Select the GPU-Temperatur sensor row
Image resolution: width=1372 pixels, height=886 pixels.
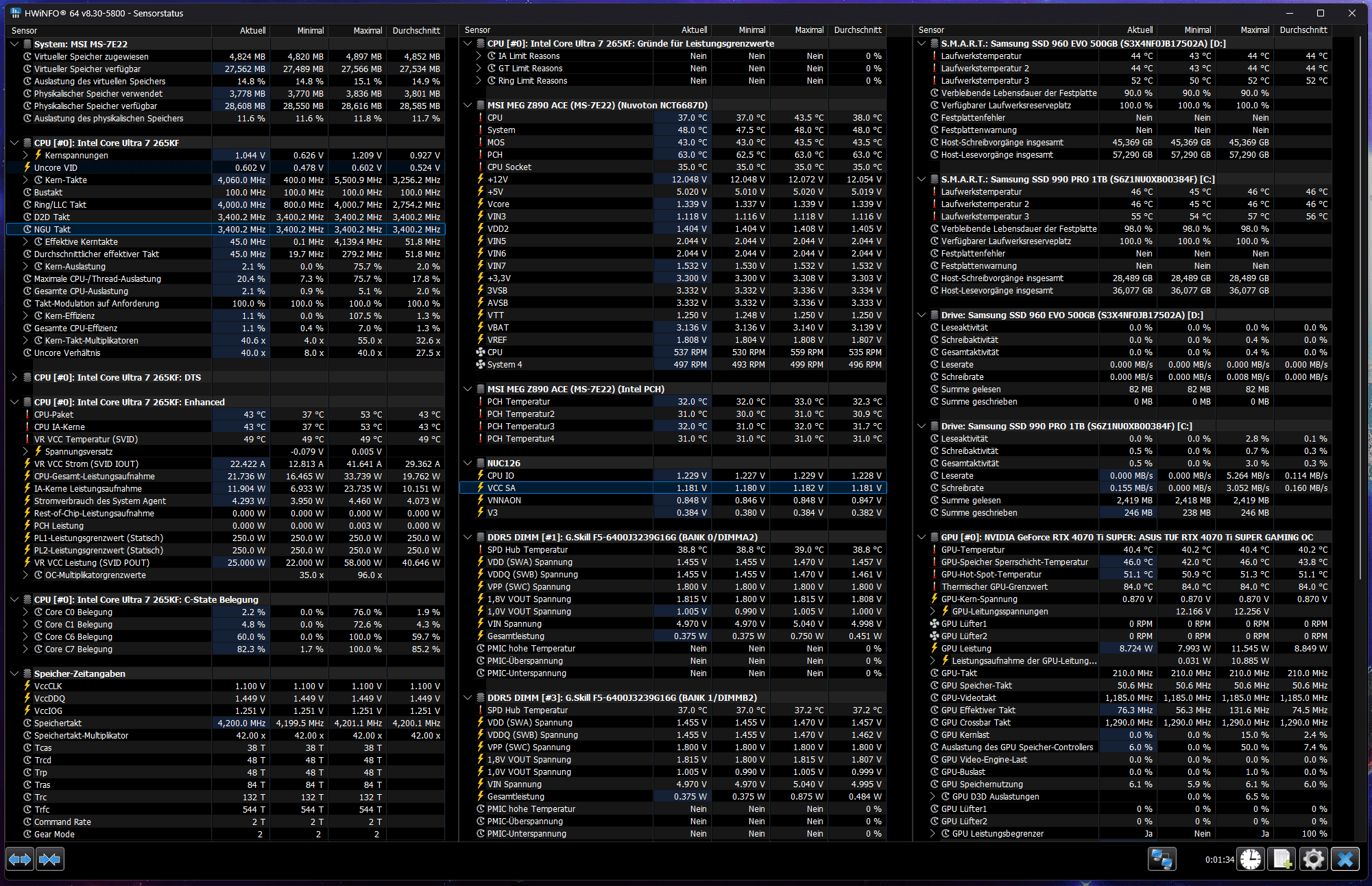point(972,550)
